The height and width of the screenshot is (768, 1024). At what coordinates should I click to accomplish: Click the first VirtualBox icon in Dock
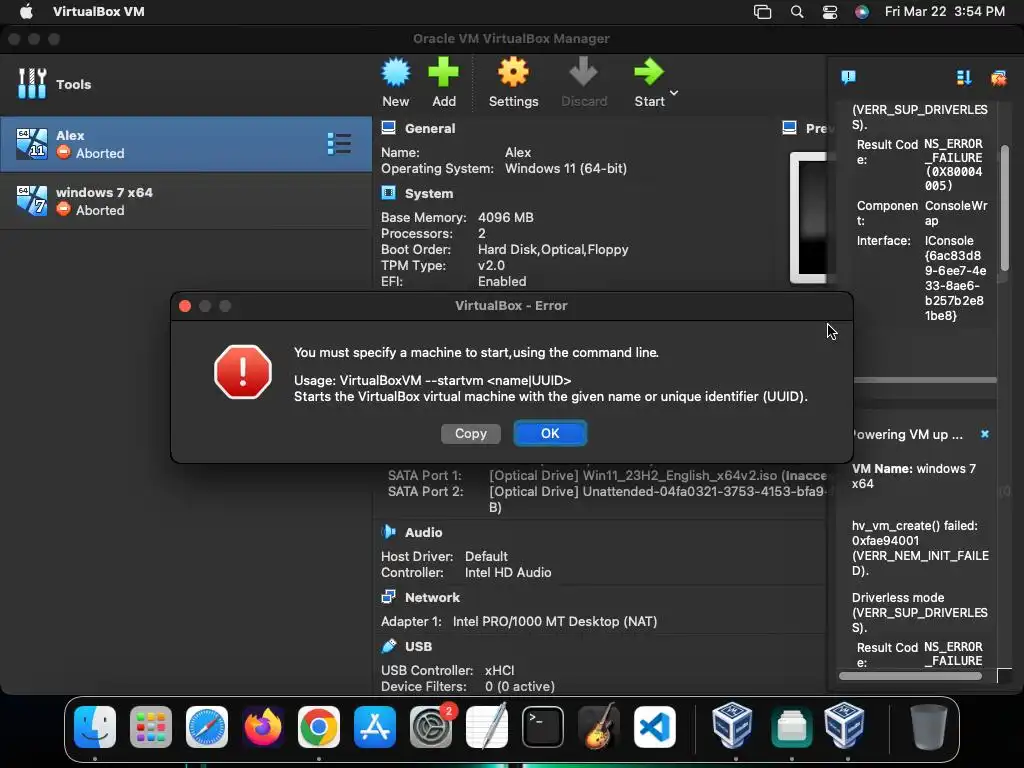coord(732,726)
